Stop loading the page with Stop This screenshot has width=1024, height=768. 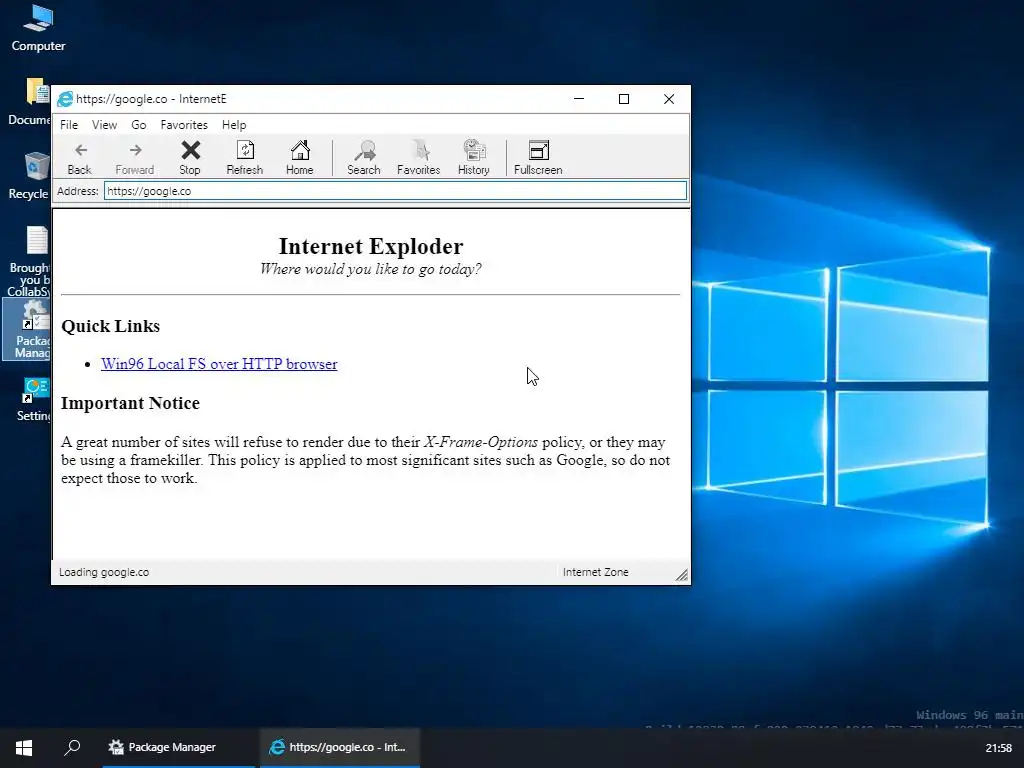click(190, 158)
